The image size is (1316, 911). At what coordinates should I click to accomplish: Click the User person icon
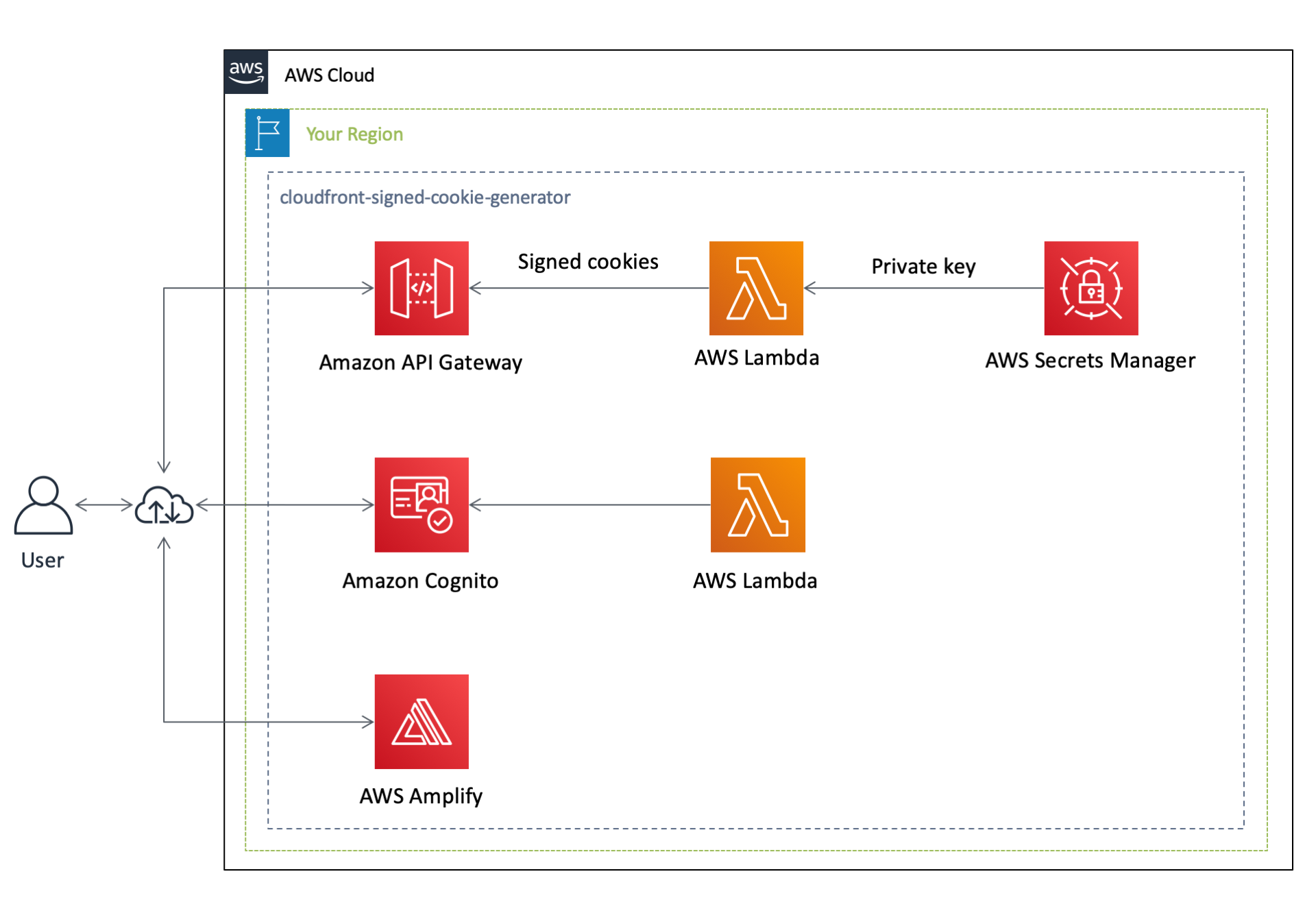coord(43,505)
